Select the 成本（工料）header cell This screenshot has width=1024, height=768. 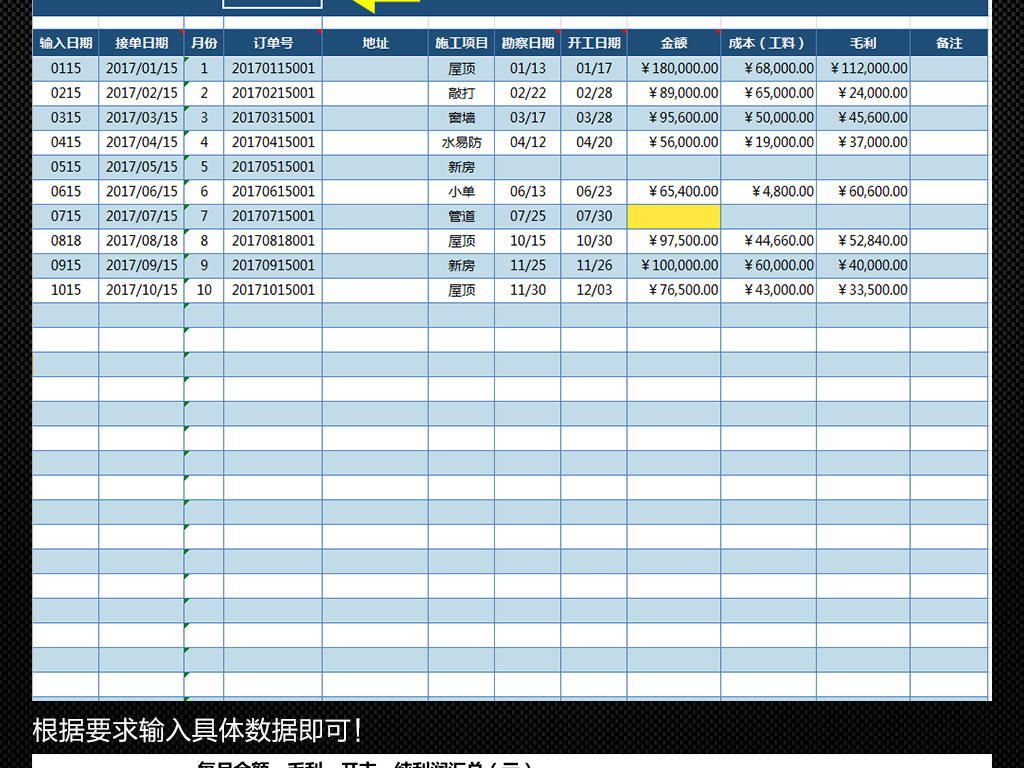click(x=769, y=43)
